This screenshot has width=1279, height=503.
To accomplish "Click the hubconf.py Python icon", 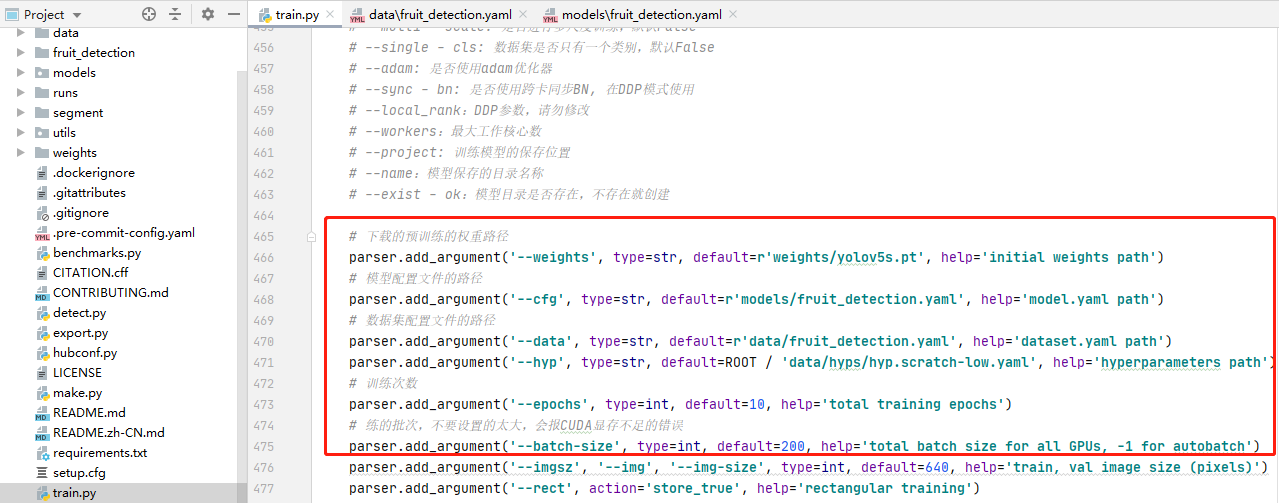I will coord(41,352).
